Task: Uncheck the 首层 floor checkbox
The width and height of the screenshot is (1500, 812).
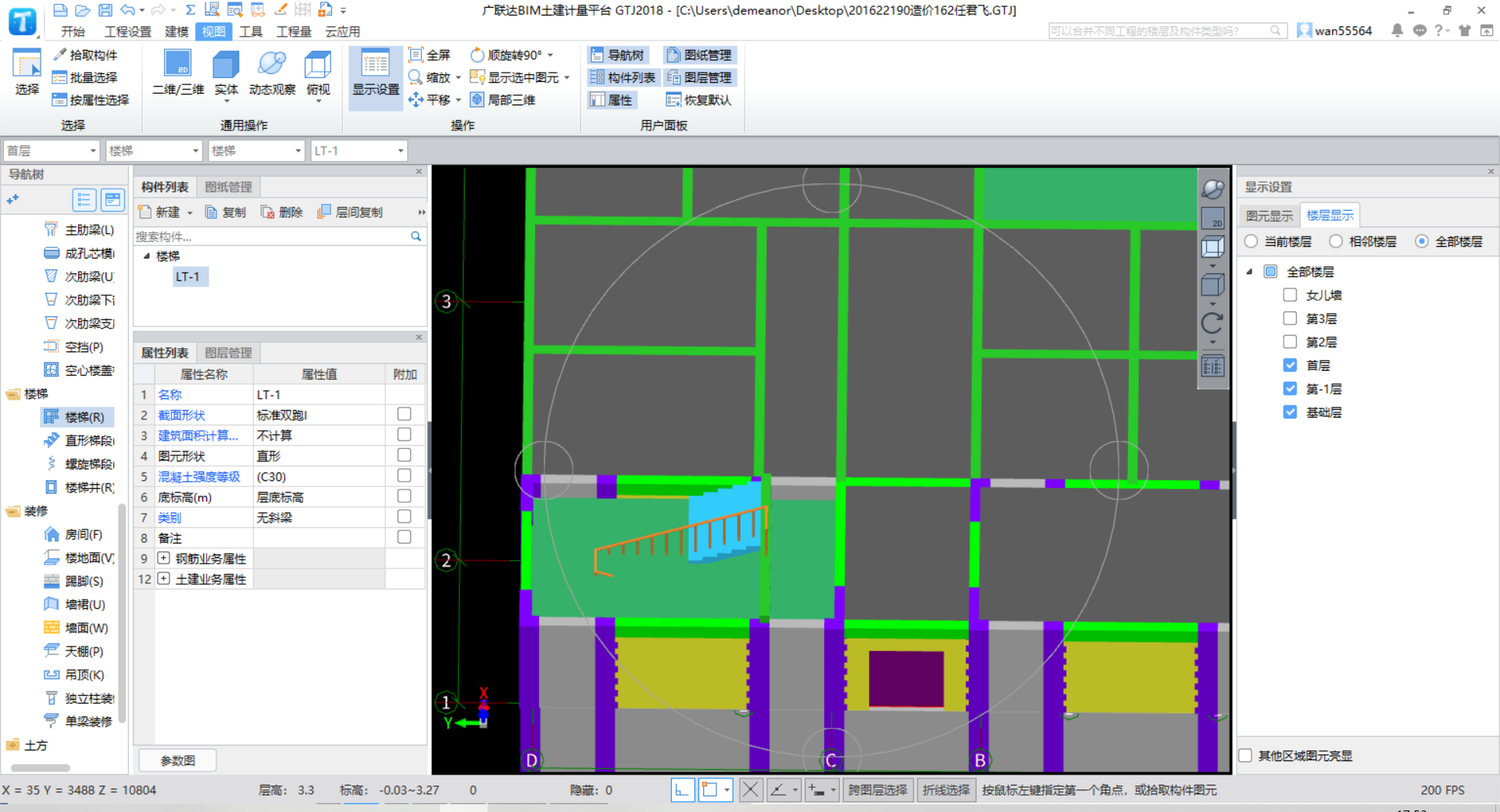Action: pos(1290,365)
